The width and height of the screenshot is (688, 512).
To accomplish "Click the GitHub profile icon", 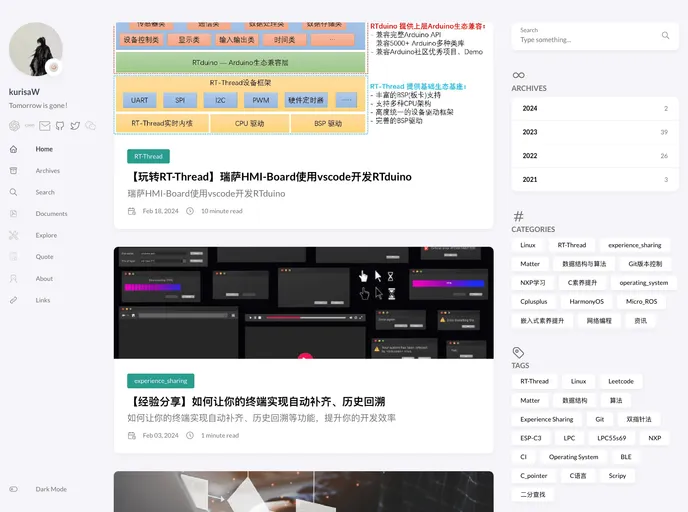I will (60, 126).
